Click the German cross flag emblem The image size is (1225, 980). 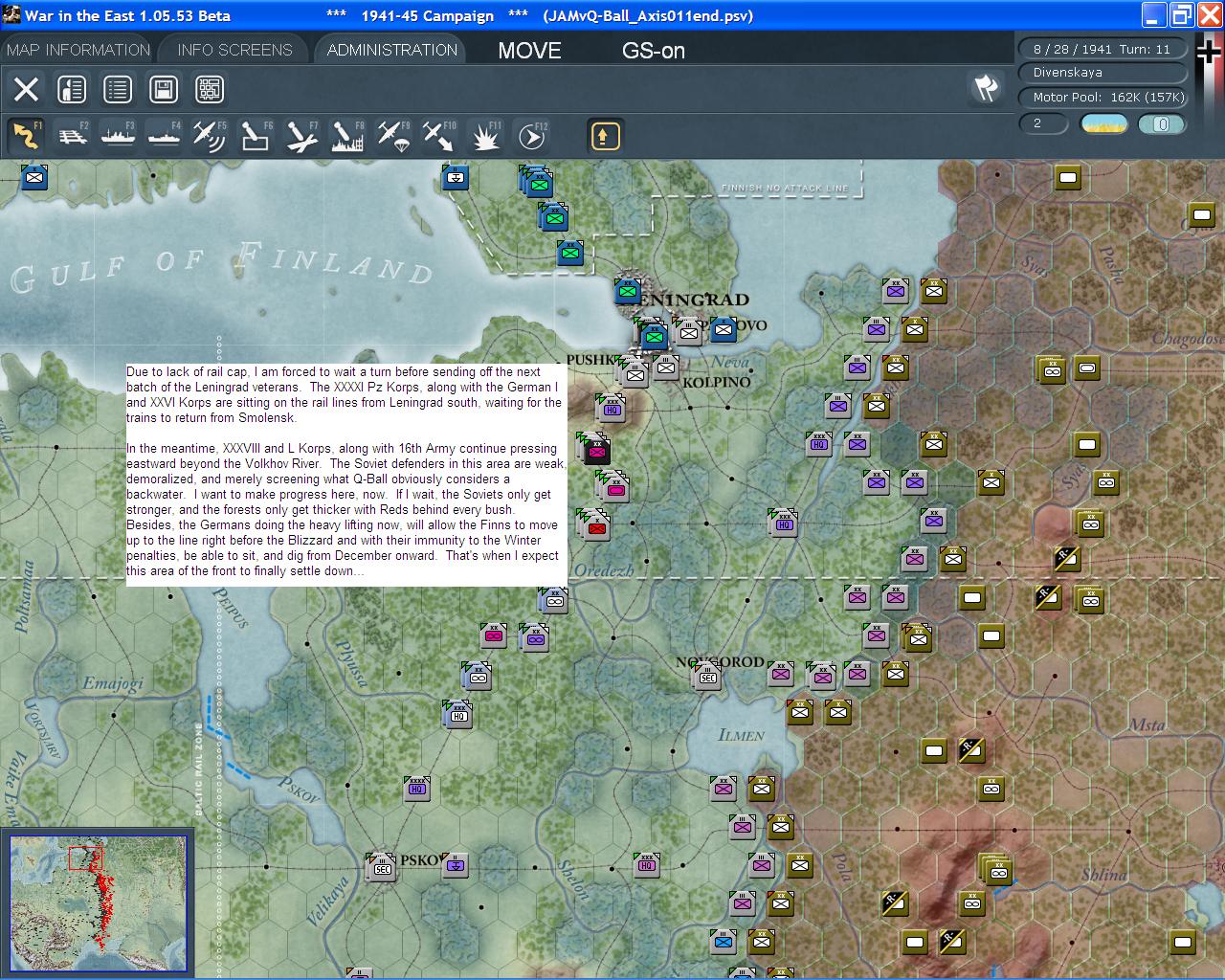tap(1210, 53)
